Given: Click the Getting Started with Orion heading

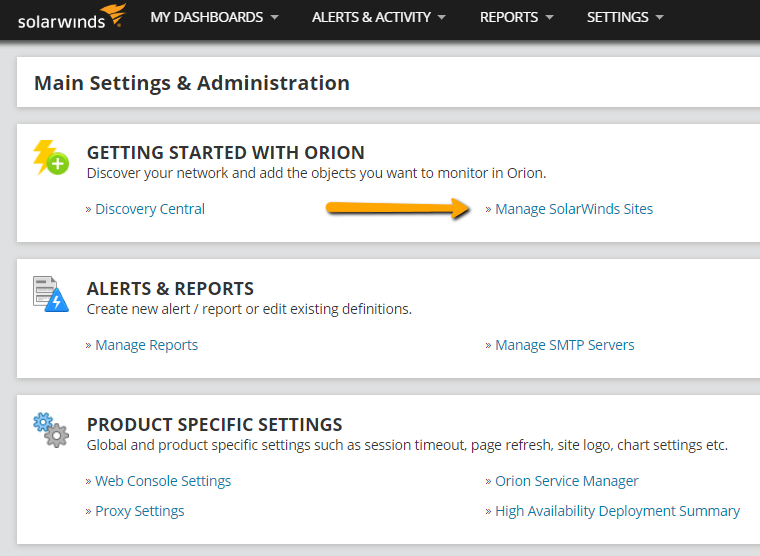Looking at the screenshot, I should coord(225,153).
